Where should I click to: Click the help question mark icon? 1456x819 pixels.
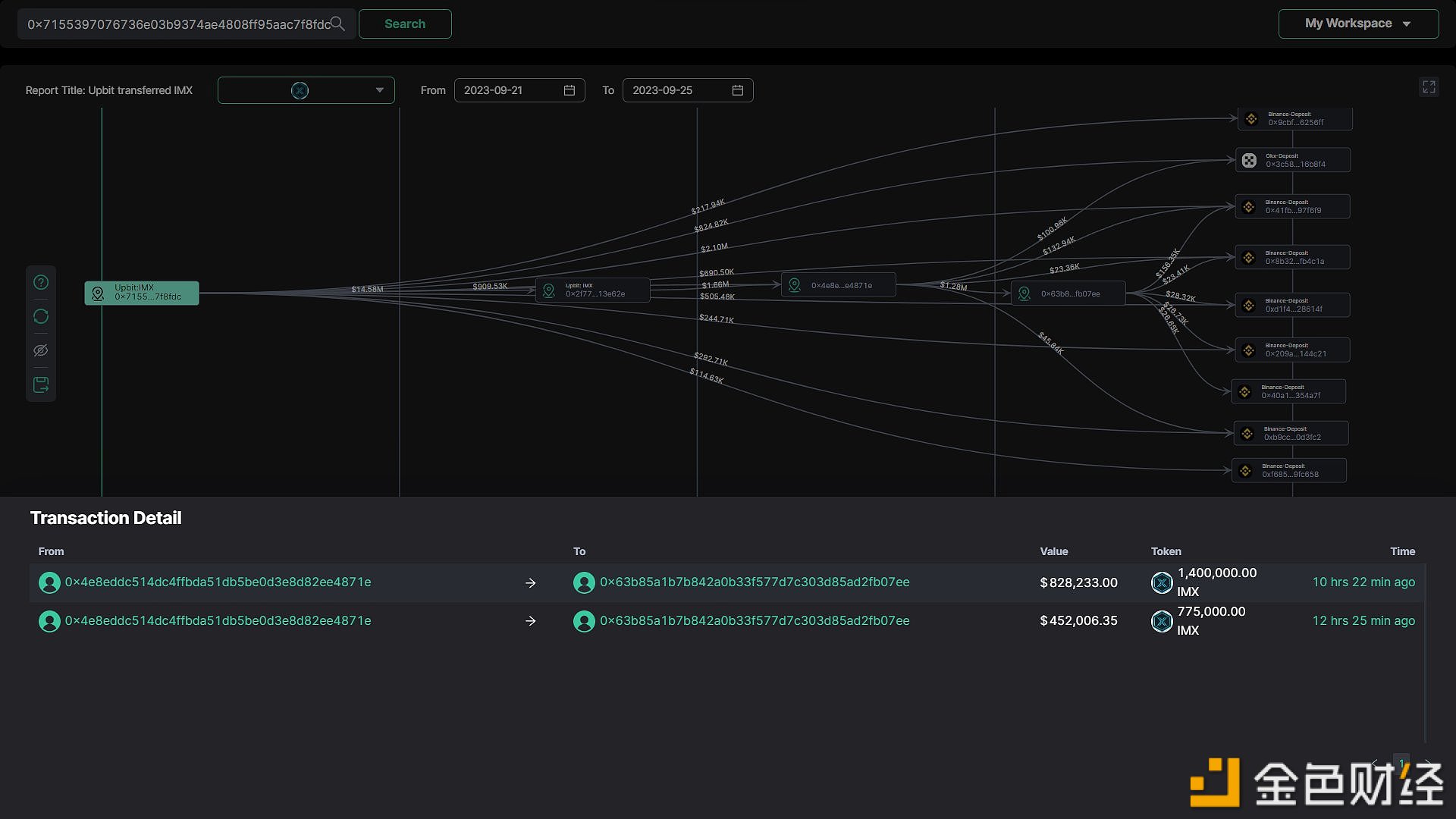[x=41, y=282]
